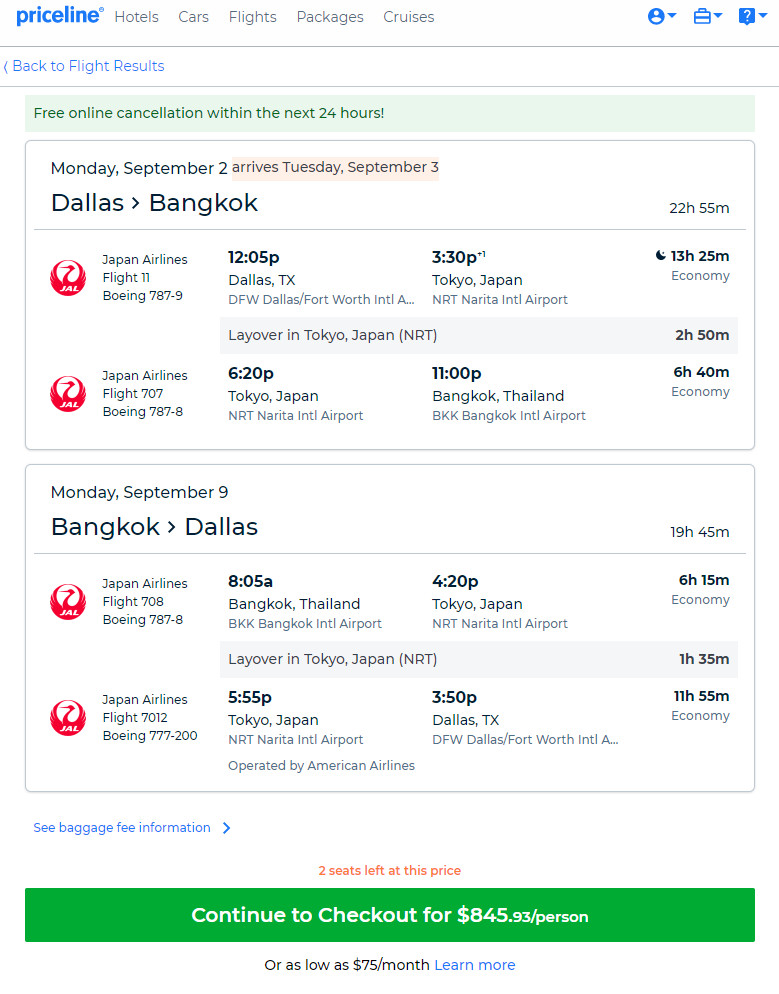Click the JAL logo for Flight 11
This screenshot has height=994, width=779.
(68, 278)
